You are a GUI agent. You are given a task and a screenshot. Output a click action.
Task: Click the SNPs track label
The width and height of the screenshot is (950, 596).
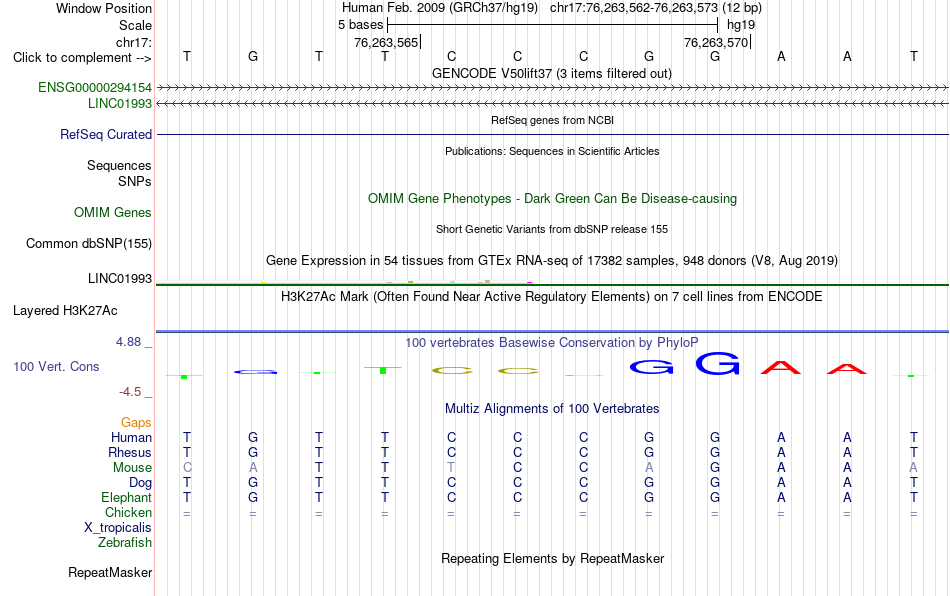[135, 181]
